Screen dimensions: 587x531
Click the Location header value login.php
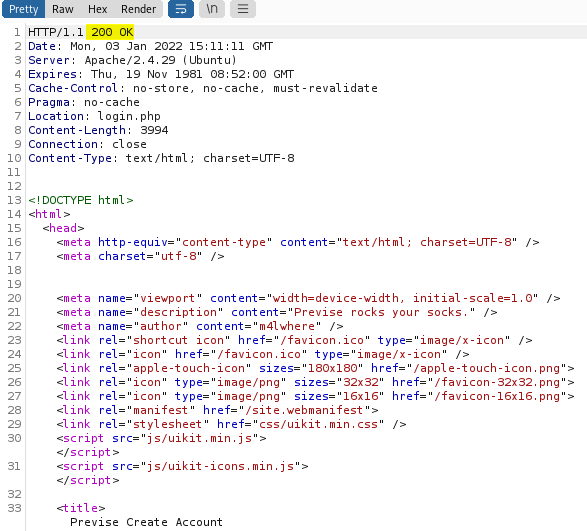pos(129,116)
